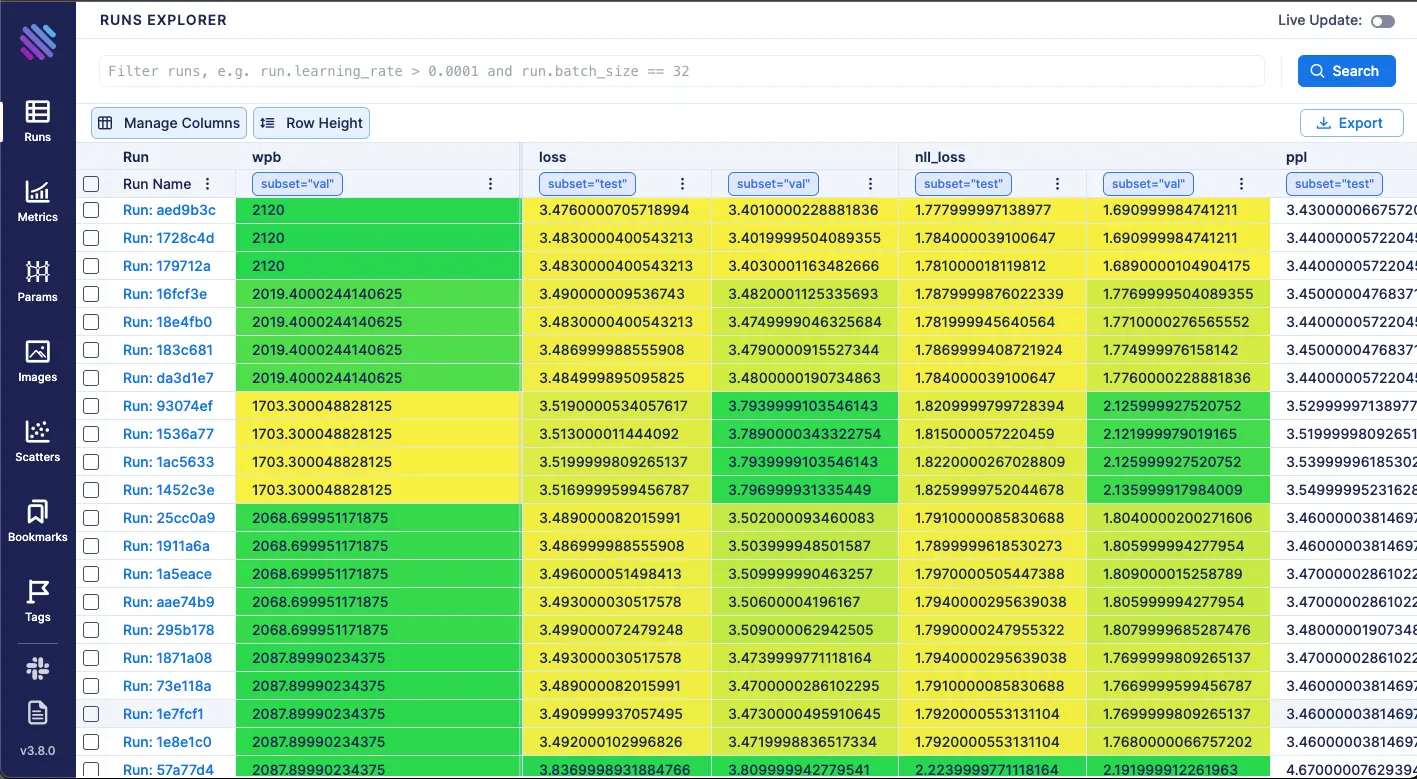
Task: Open run link Run: 1ac5633
Action: tap(168, 462)
